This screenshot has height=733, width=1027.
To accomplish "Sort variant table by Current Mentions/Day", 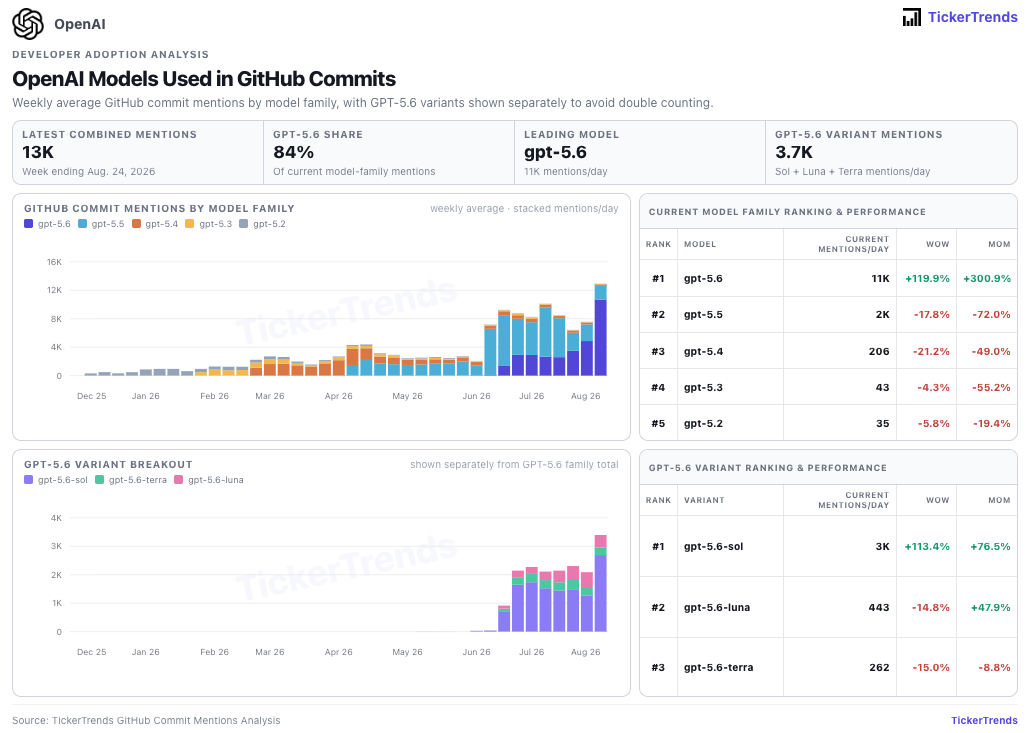I will click(x=853, y=500).
